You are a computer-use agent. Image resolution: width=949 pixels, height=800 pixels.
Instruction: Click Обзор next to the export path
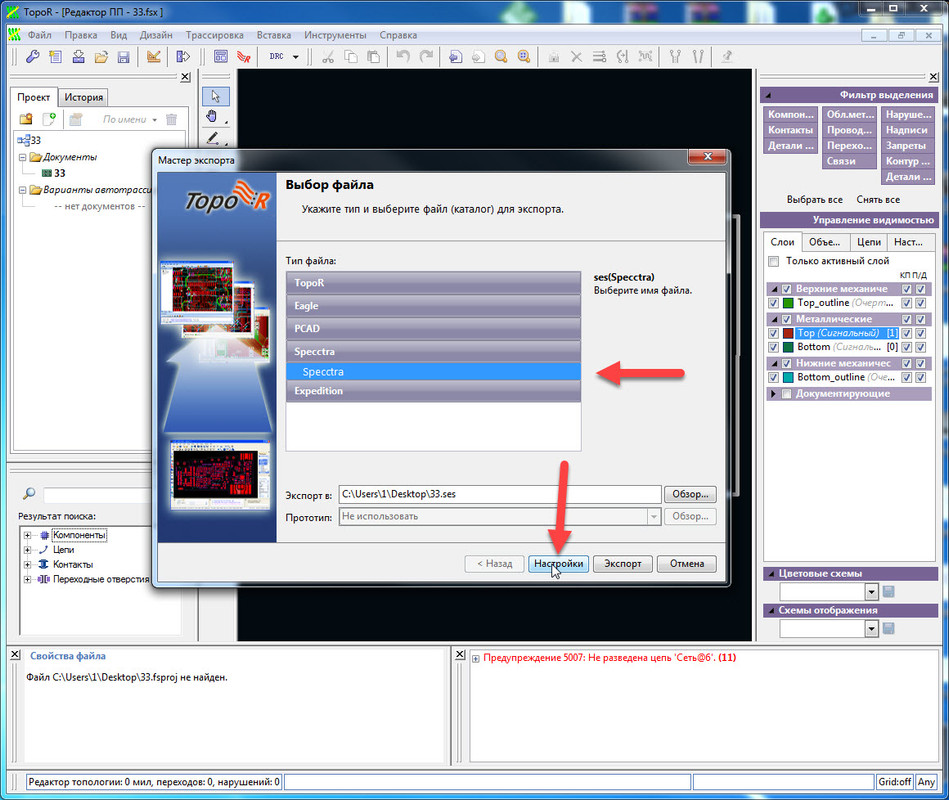(x=691, y=494)
